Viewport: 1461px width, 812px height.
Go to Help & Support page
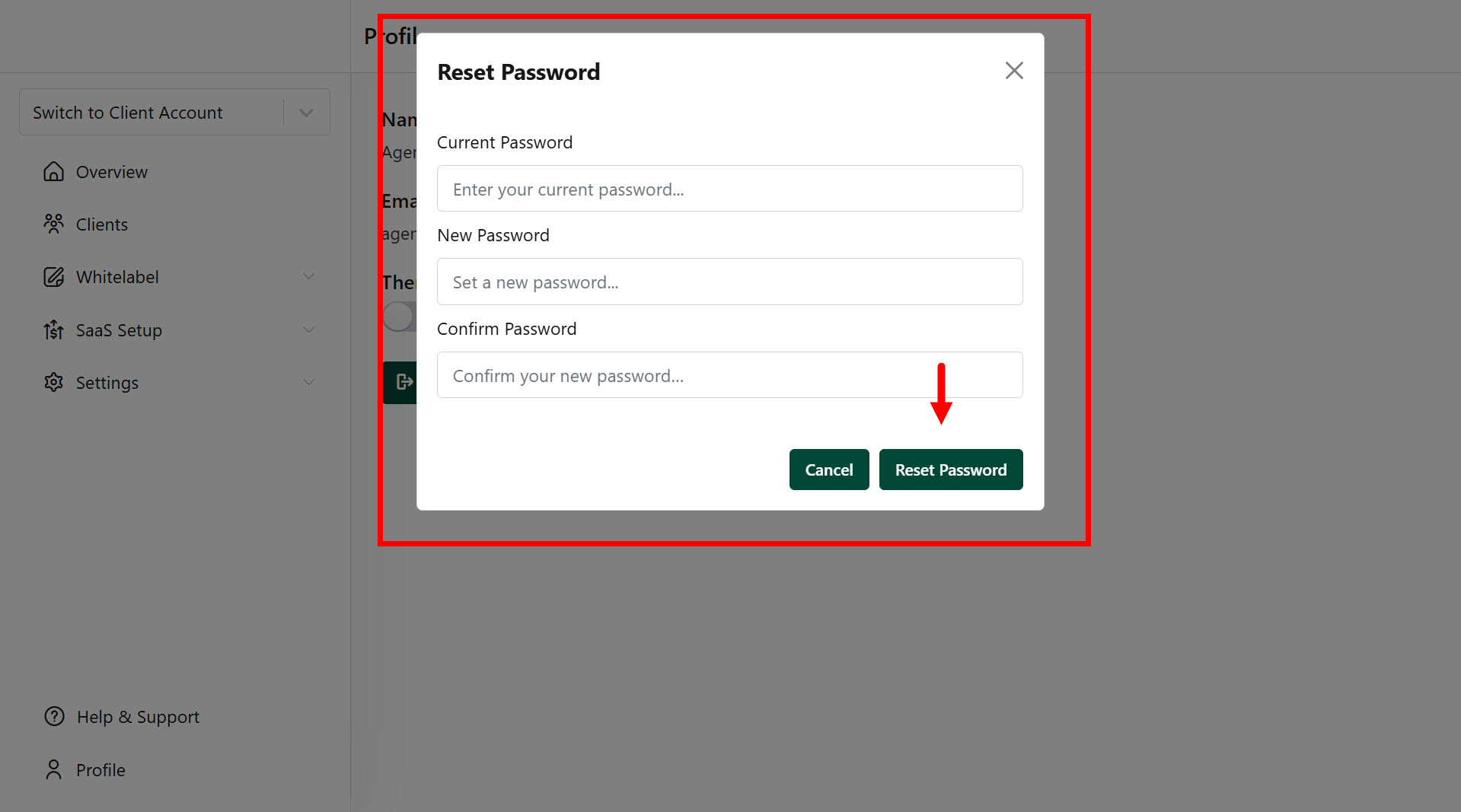(138, 717)
